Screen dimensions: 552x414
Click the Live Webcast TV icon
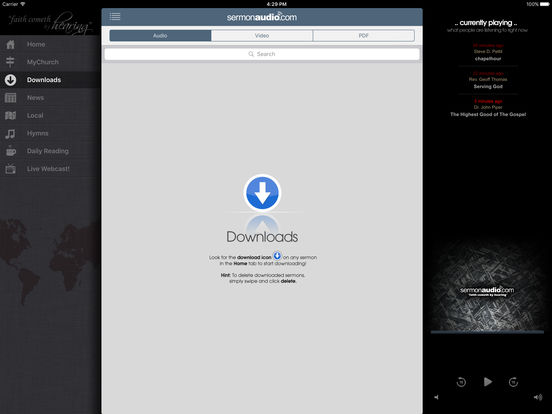click(x=11, y=169)
